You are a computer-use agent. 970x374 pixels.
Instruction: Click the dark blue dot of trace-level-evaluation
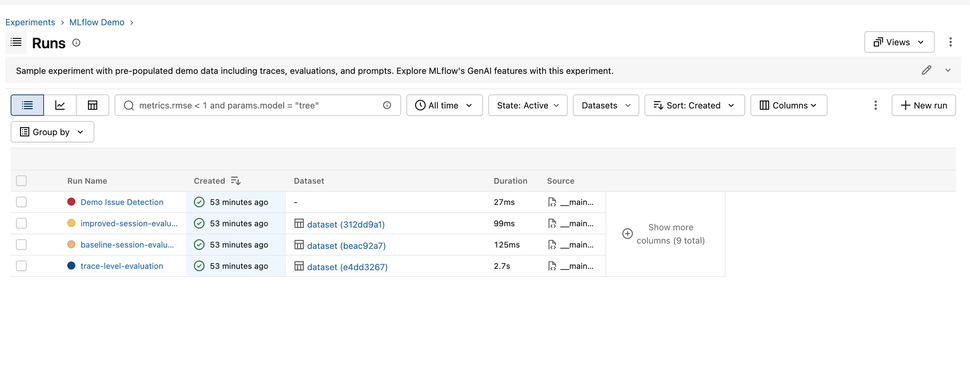71,266
